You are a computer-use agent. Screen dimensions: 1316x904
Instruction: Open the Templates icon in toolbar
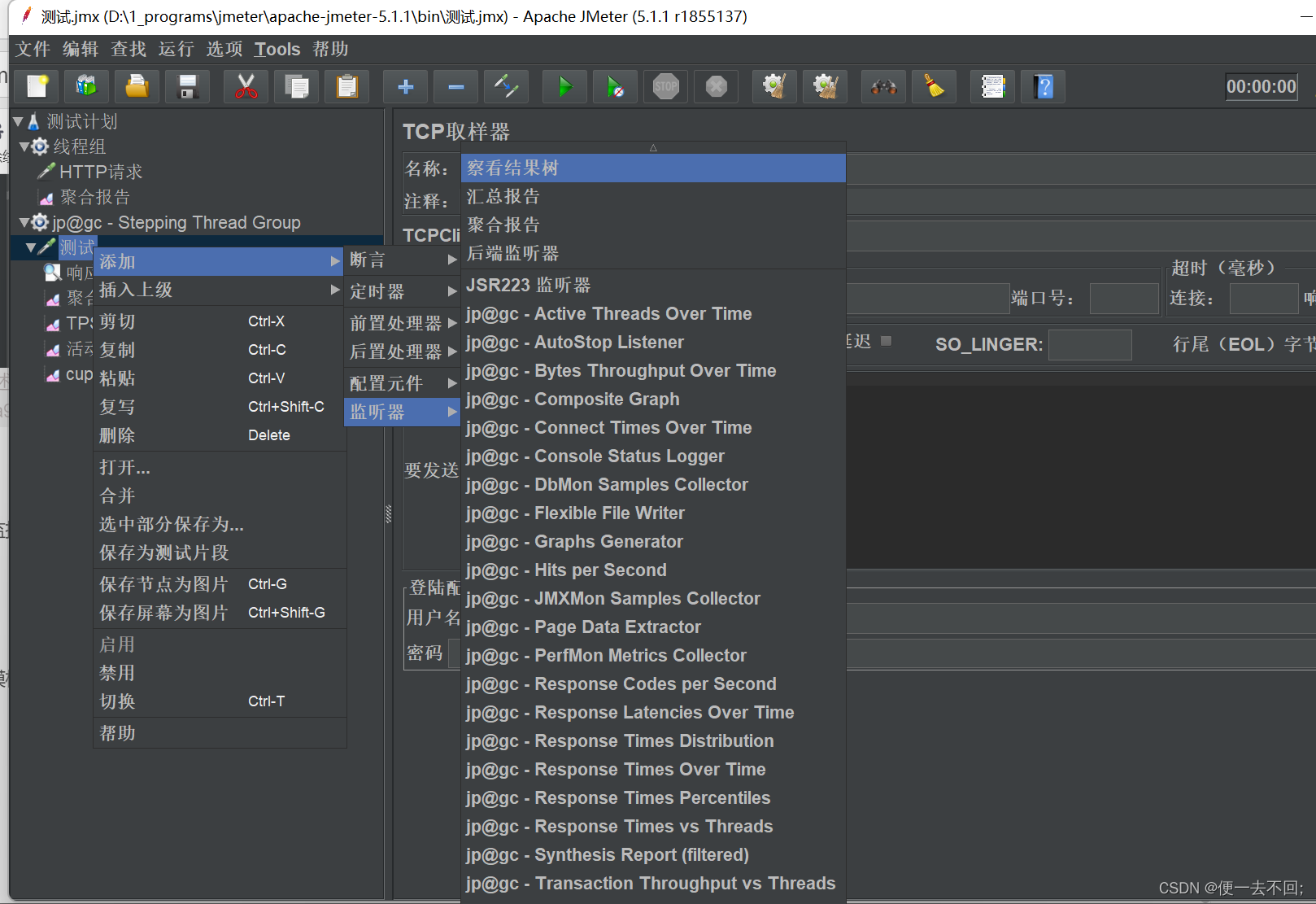(x=86, y=86)
